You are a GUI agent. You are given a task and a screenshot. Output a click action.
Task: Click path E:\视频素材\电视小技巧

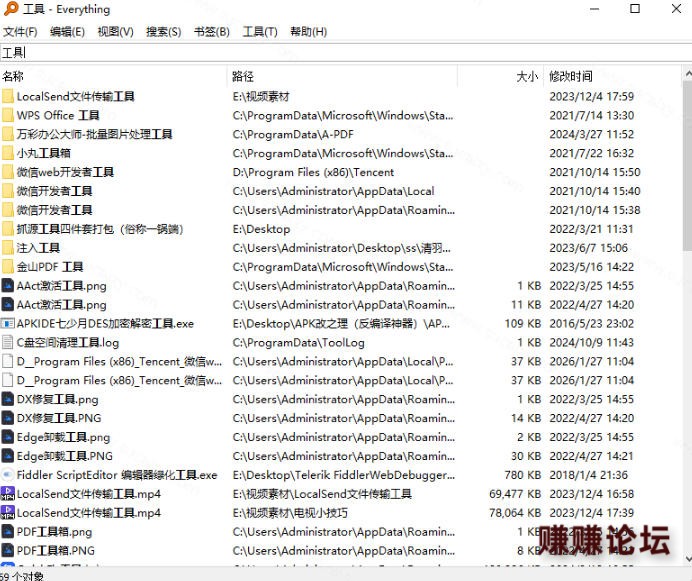(x=290, y=513)
